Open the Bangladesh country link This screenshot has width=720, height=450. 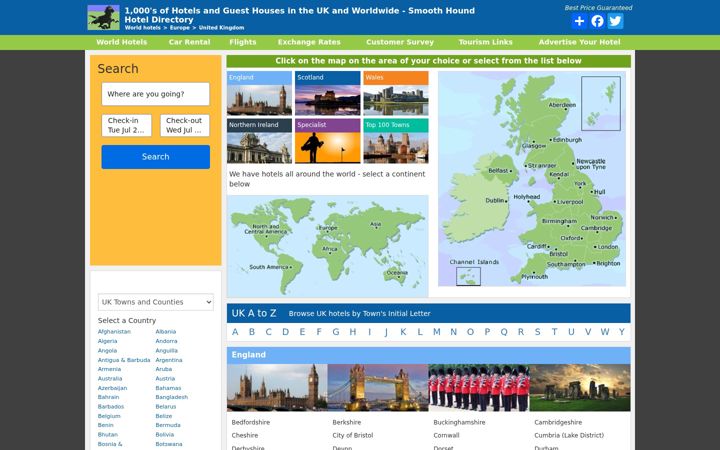[172, 397]
